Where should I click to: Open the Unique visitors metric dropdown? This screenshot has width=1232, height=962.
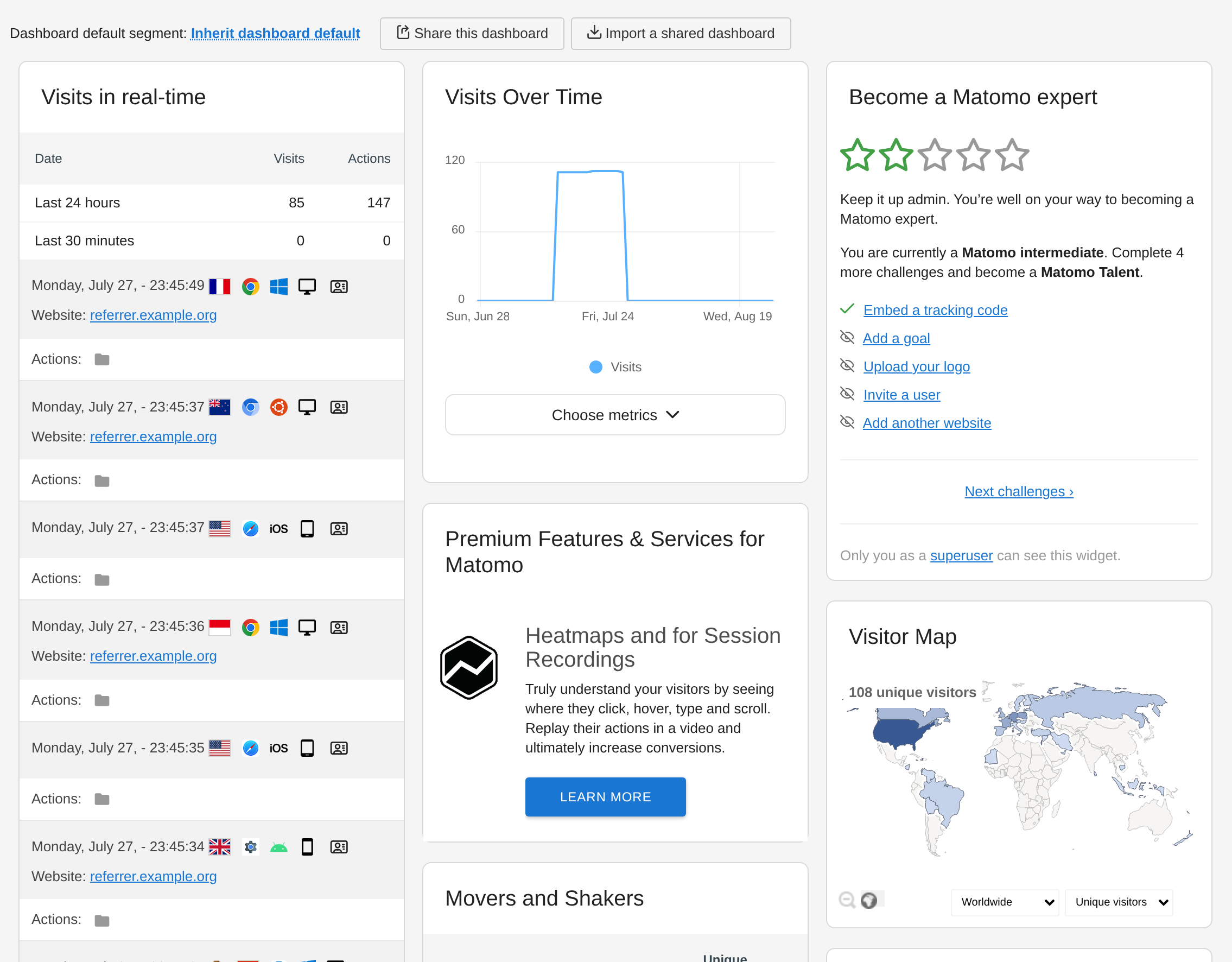(x=1119, y=902)
